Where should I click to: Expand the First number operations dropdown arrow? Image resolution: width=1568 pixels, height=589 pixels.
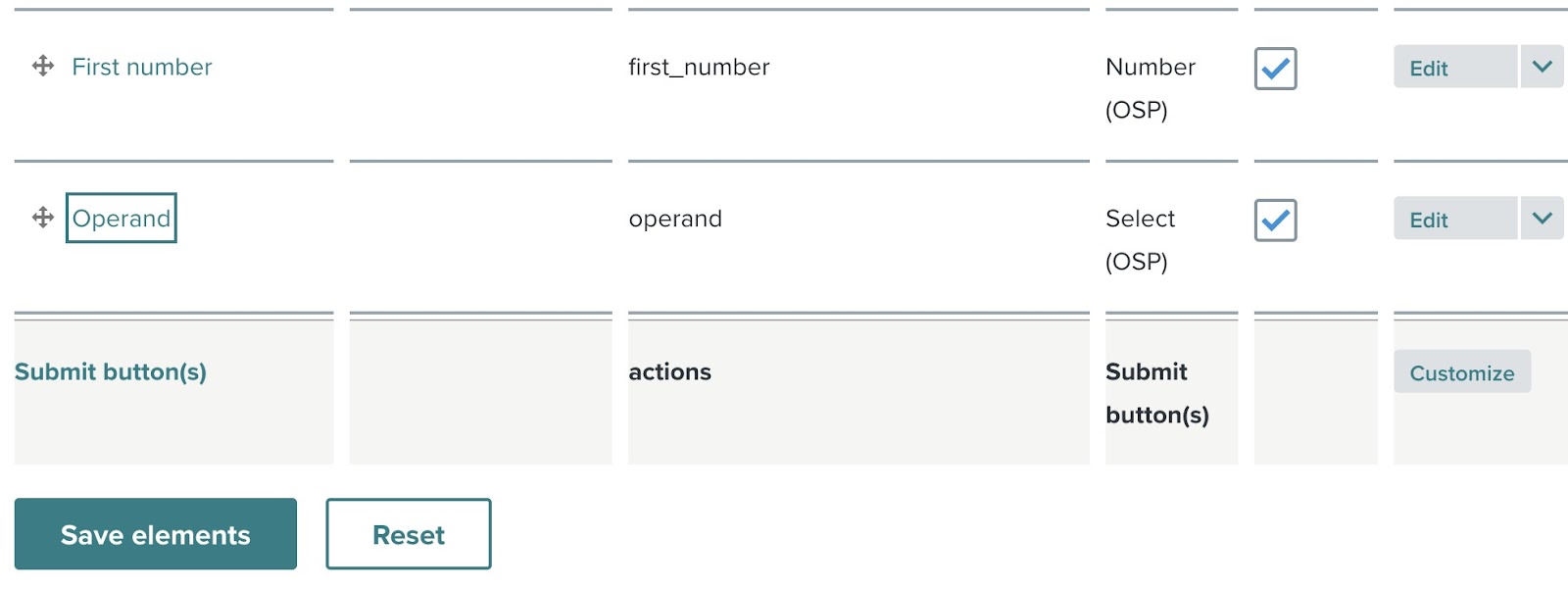(x=1542, y=68)
